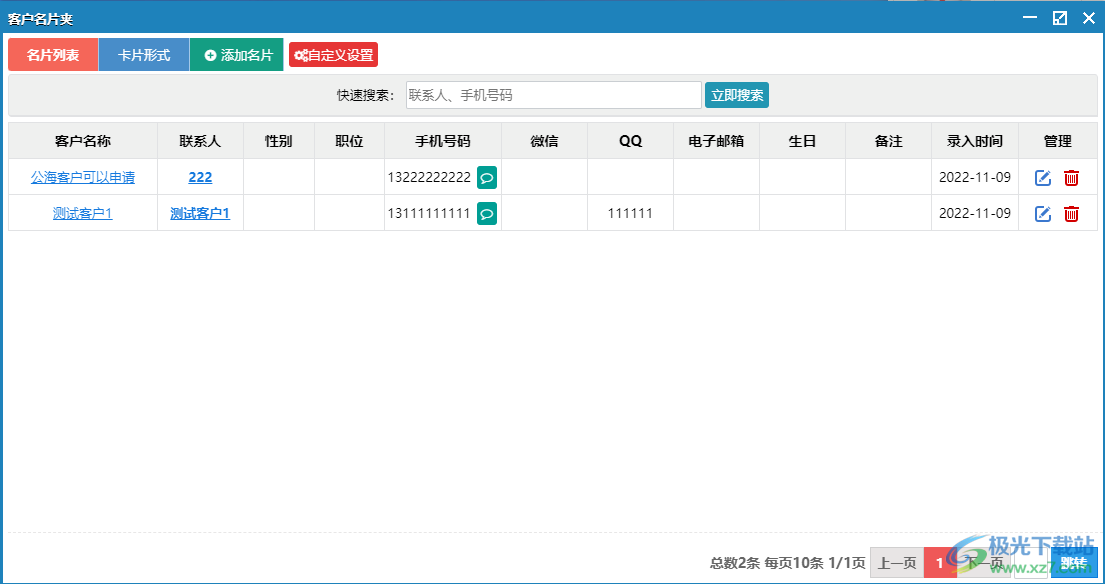The width and height of the screenshot is (1105, 584).
Task: Select 2022-11-09 date in 测试客户1 row
Action: 975,213
